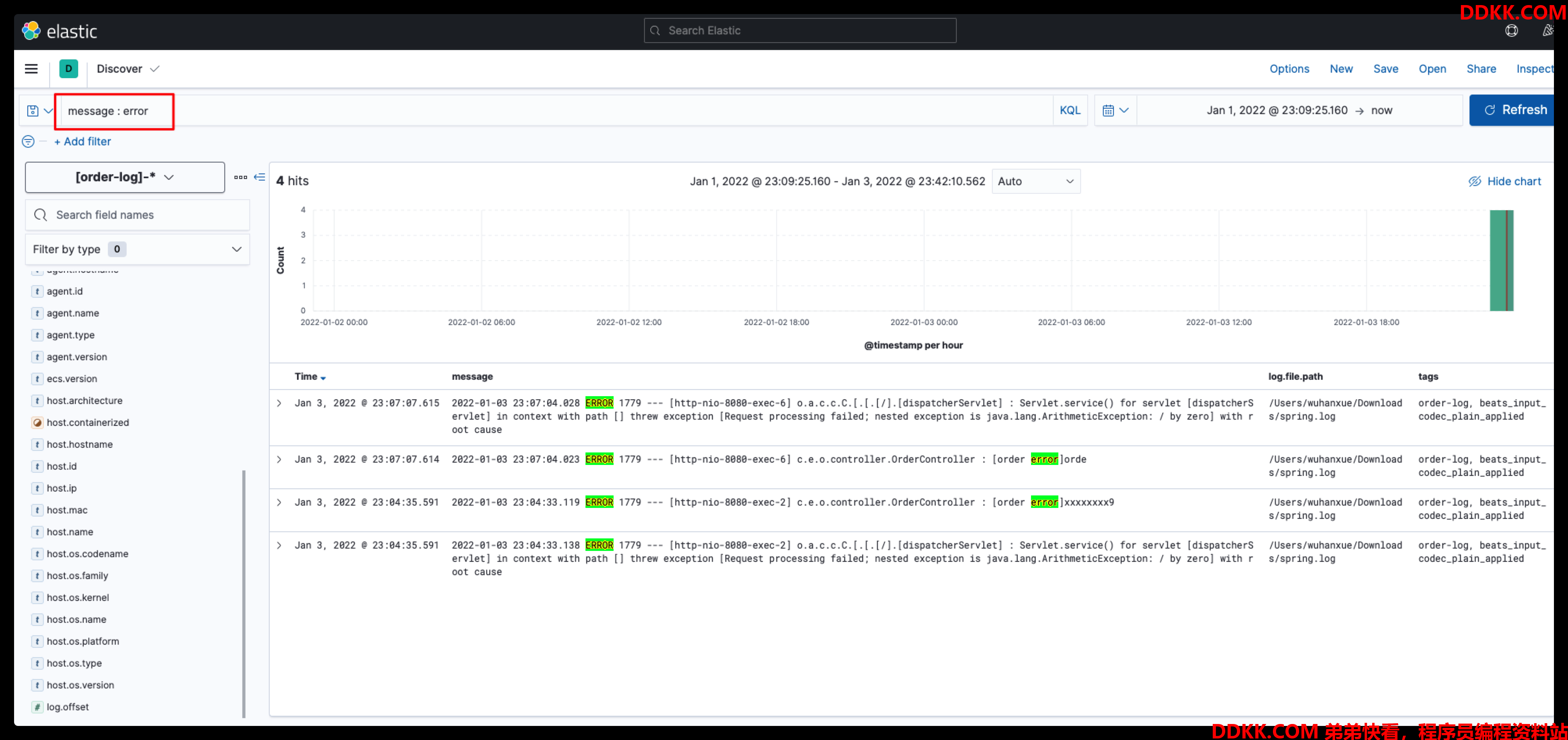
Task: Click the Search Elastic field
Action: point(800,30)
